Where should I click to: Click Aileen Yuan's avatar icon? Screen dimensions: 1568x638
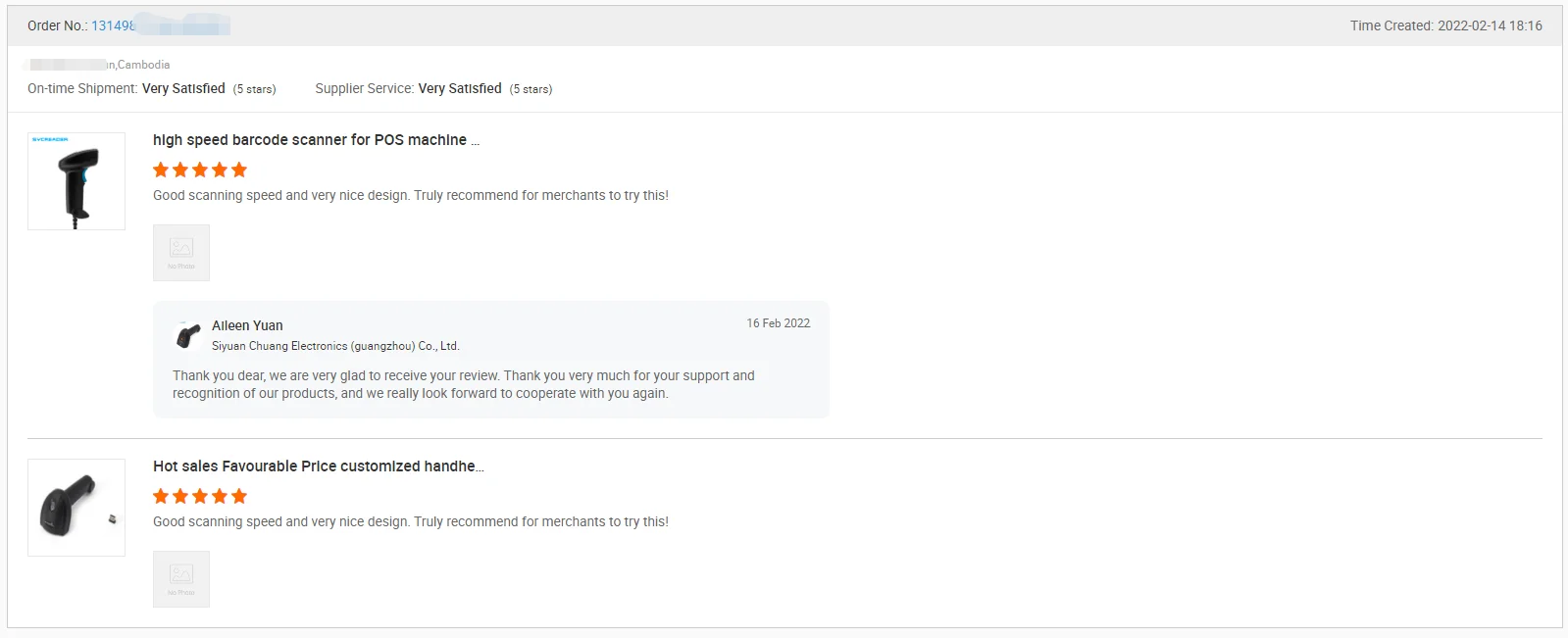tap(187, 336)
